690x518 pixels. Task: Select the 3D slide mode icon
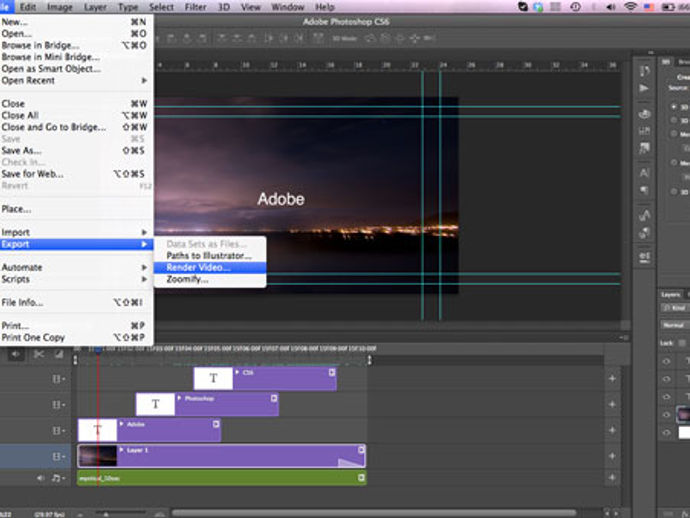click(415, 38)
